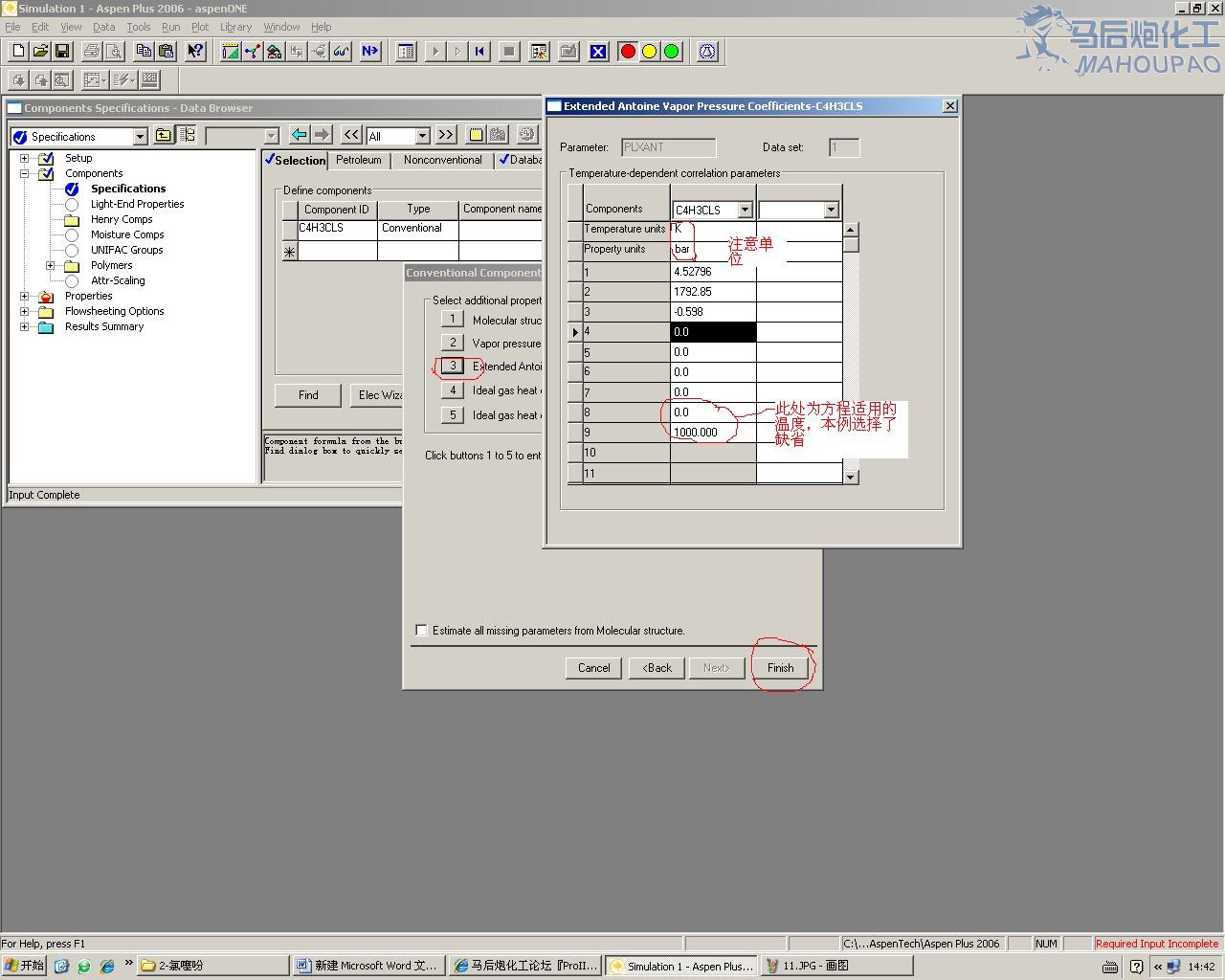Expand the Results Summary tree node
The width and height of the screenshot is (1225, 980).
24,326
